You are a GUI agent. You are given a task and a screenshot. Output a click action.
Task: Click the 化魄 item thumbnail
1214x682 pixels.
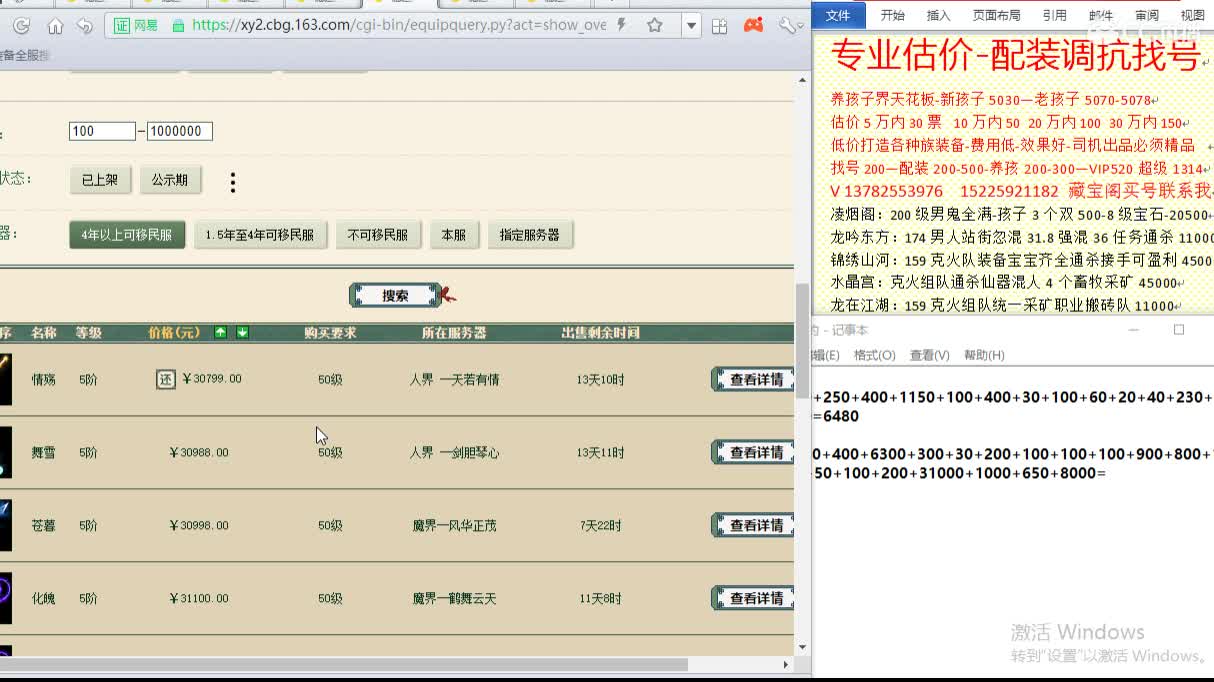click(x=5, y=598)
